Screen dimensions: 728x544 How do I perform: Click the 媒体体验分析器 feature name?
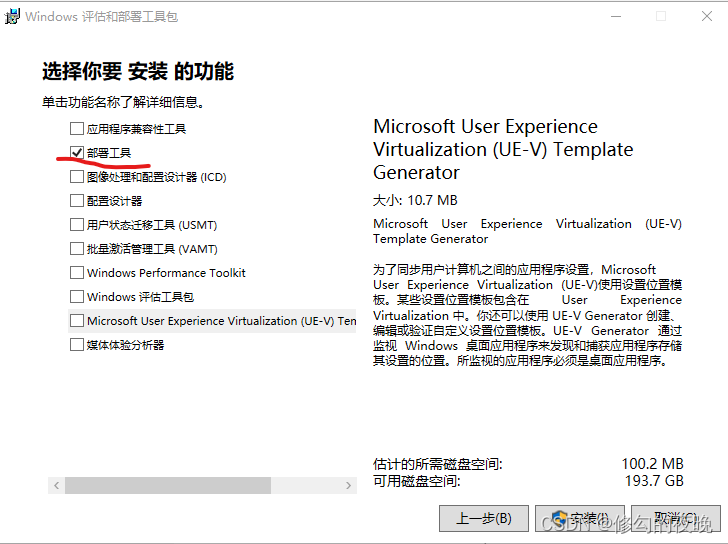[x=125, y=345]
